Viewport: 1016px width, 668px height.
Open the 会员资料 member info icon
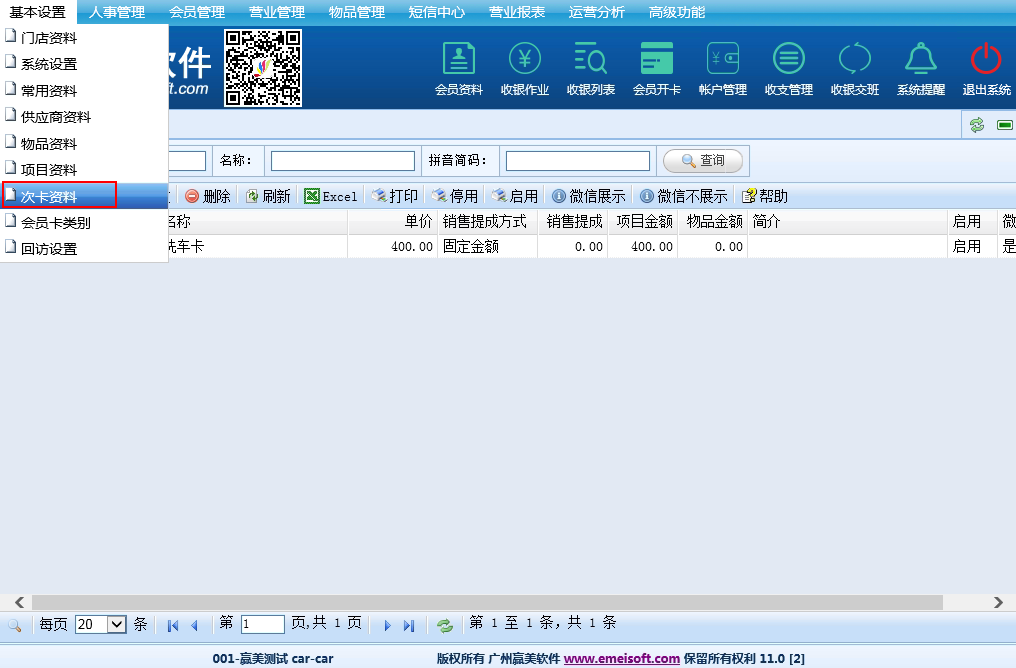coord(458,67)
